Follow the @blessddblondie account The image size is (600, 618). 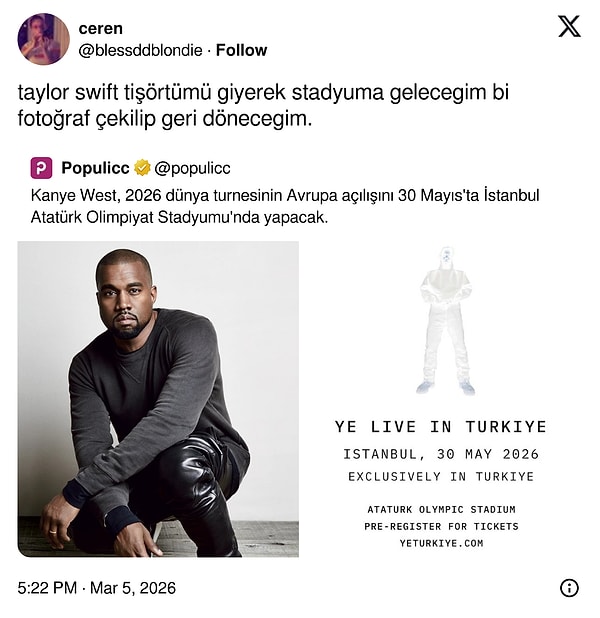[241, 50]
